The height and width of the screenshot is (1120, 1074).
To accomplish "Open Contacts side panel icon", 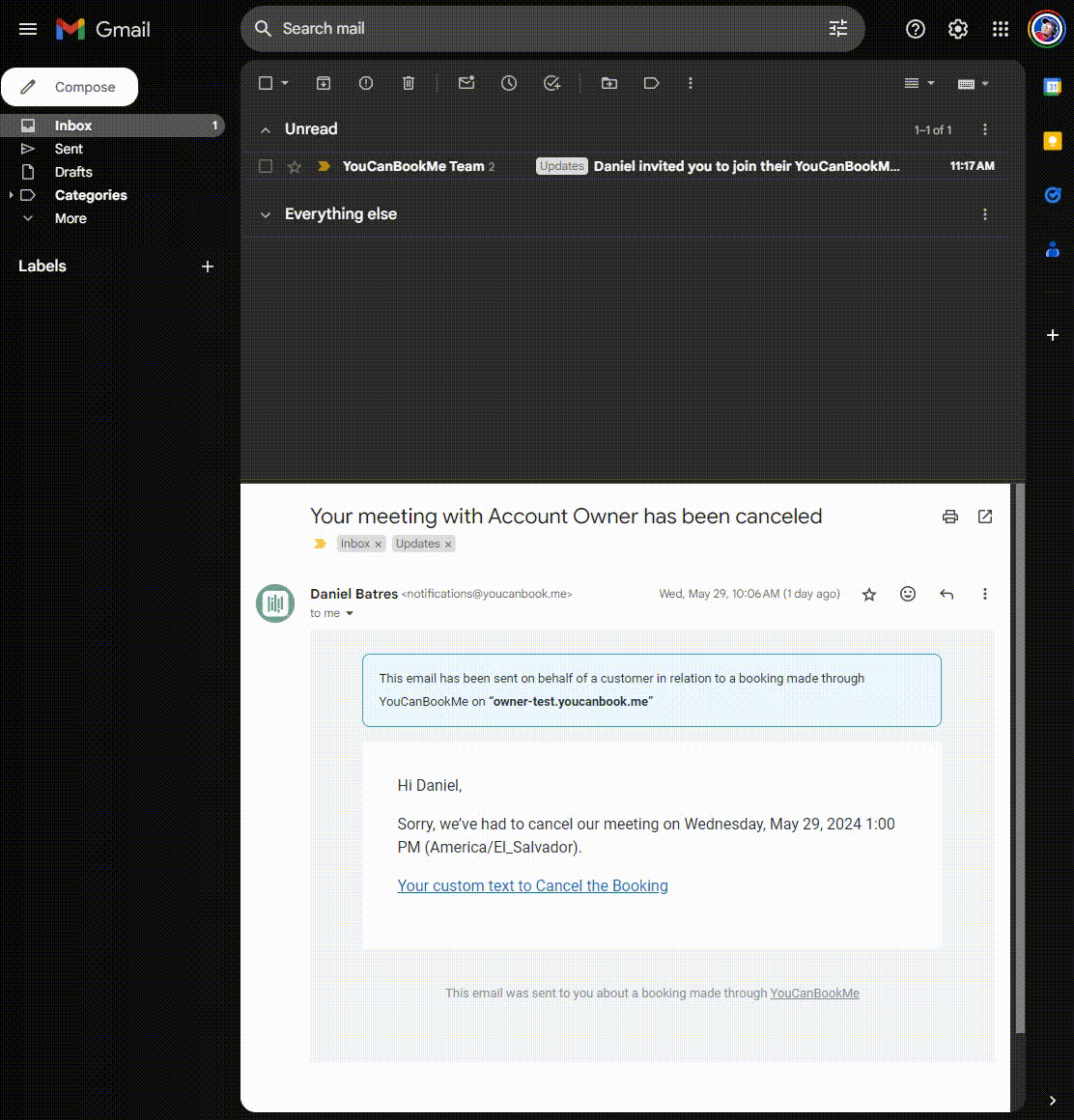I will pos(1053,249).
